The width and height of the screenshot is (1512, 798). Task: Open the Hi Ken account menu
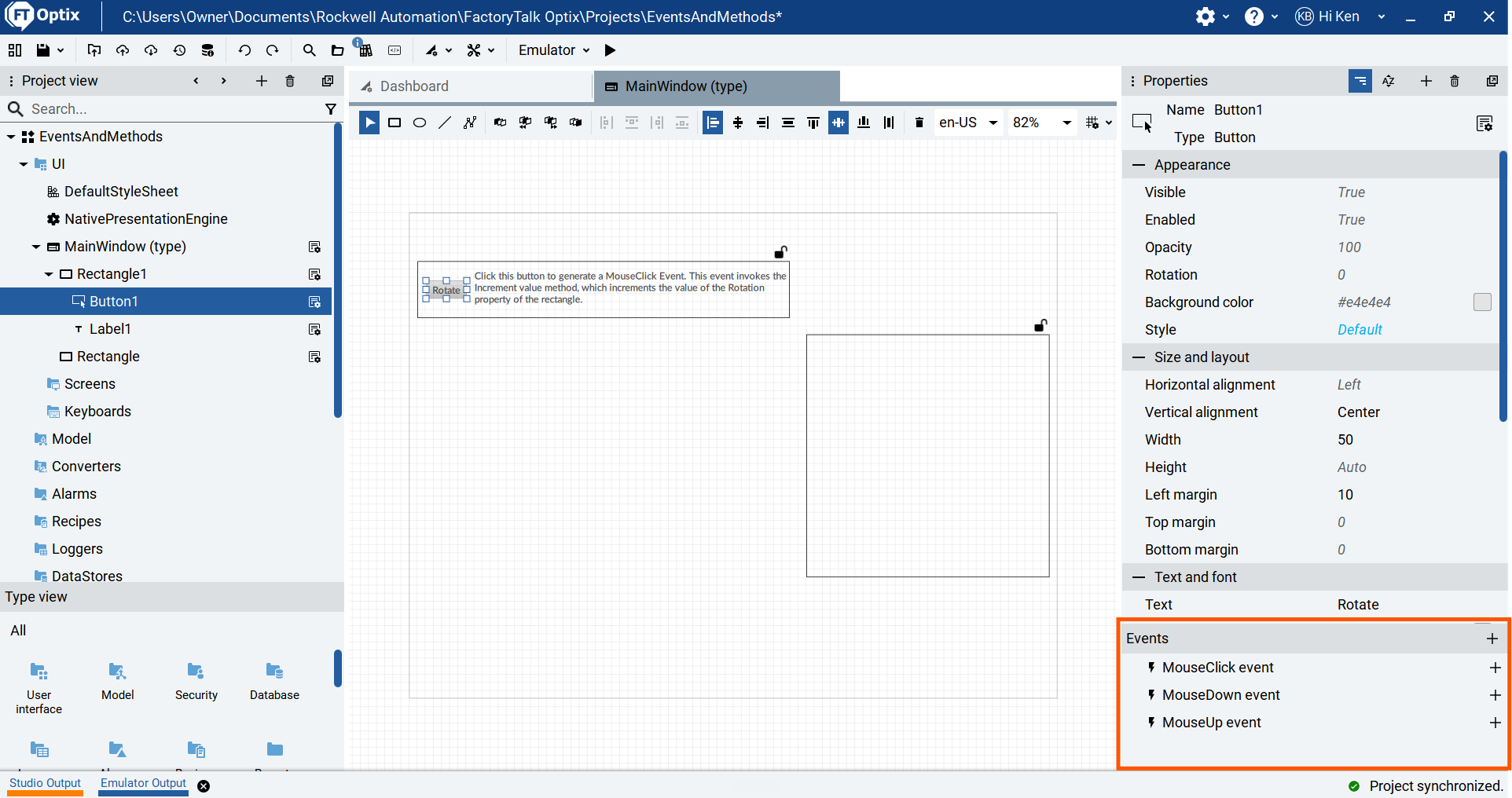click(1340, 16)
